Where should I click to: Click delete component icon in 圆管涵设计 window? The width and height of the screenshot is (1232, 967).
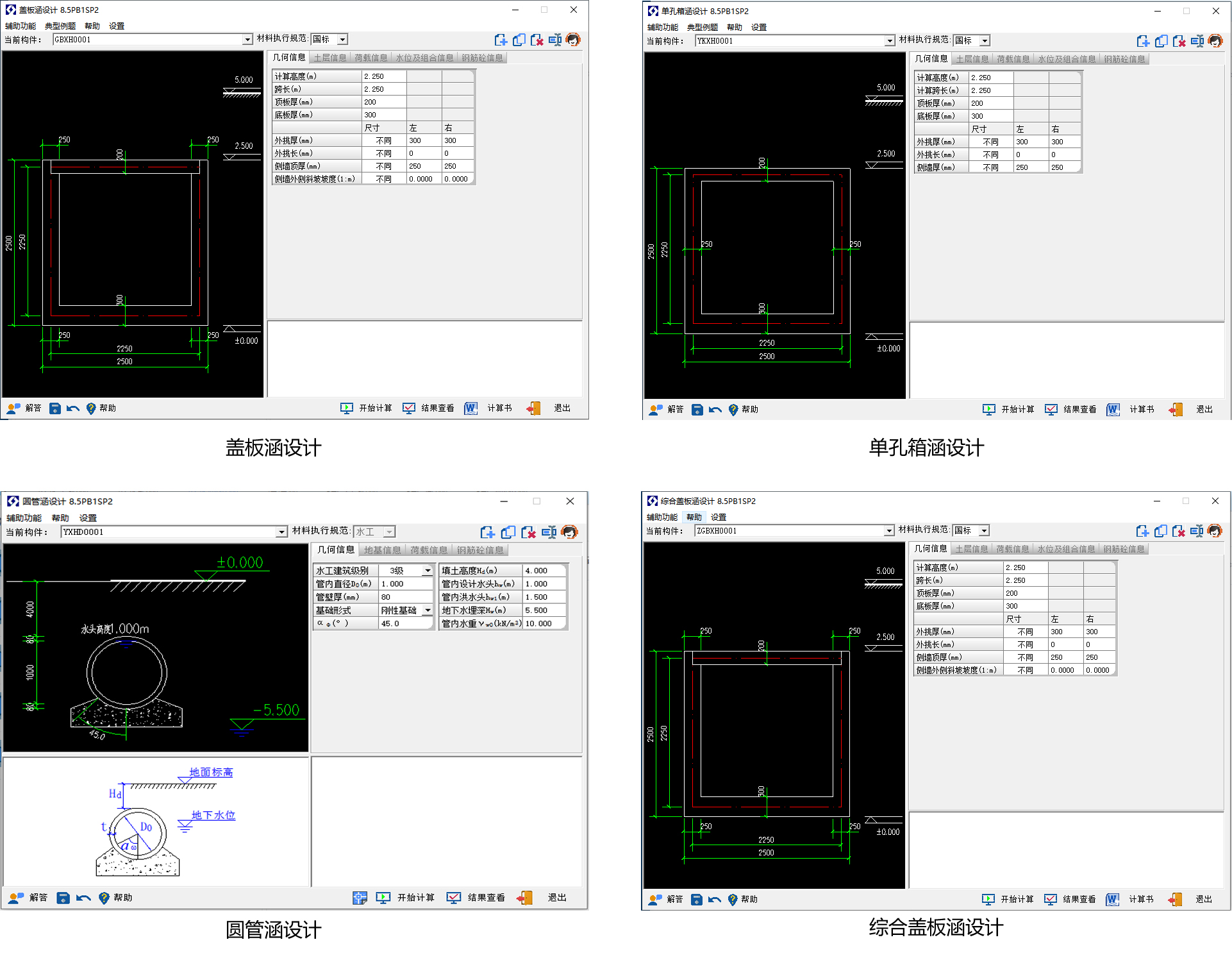[x=528, y=532]
